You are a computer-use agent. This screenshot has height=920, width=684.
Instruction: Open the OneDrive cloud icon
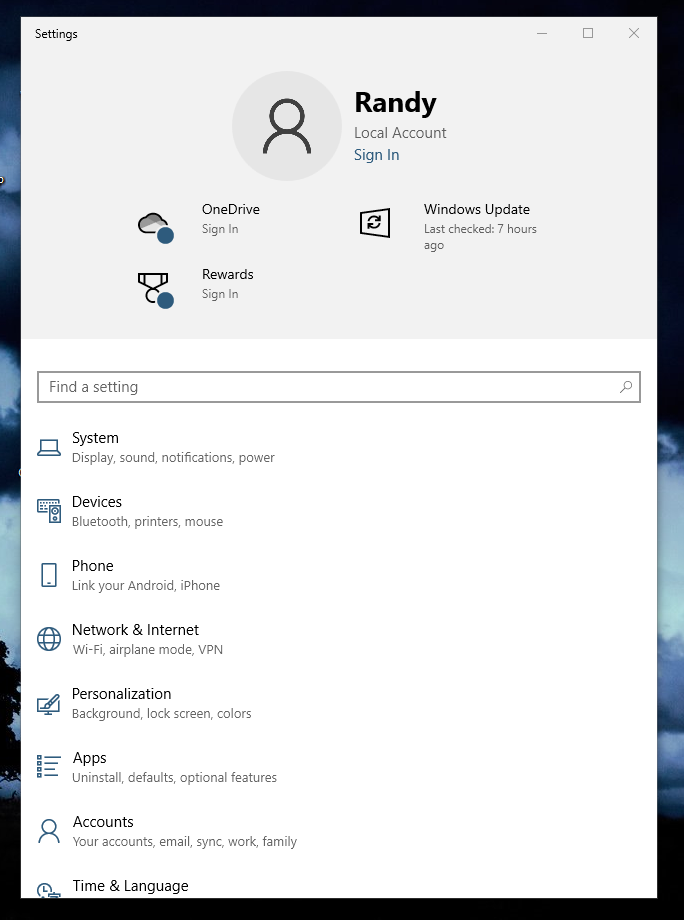[155, 228]
